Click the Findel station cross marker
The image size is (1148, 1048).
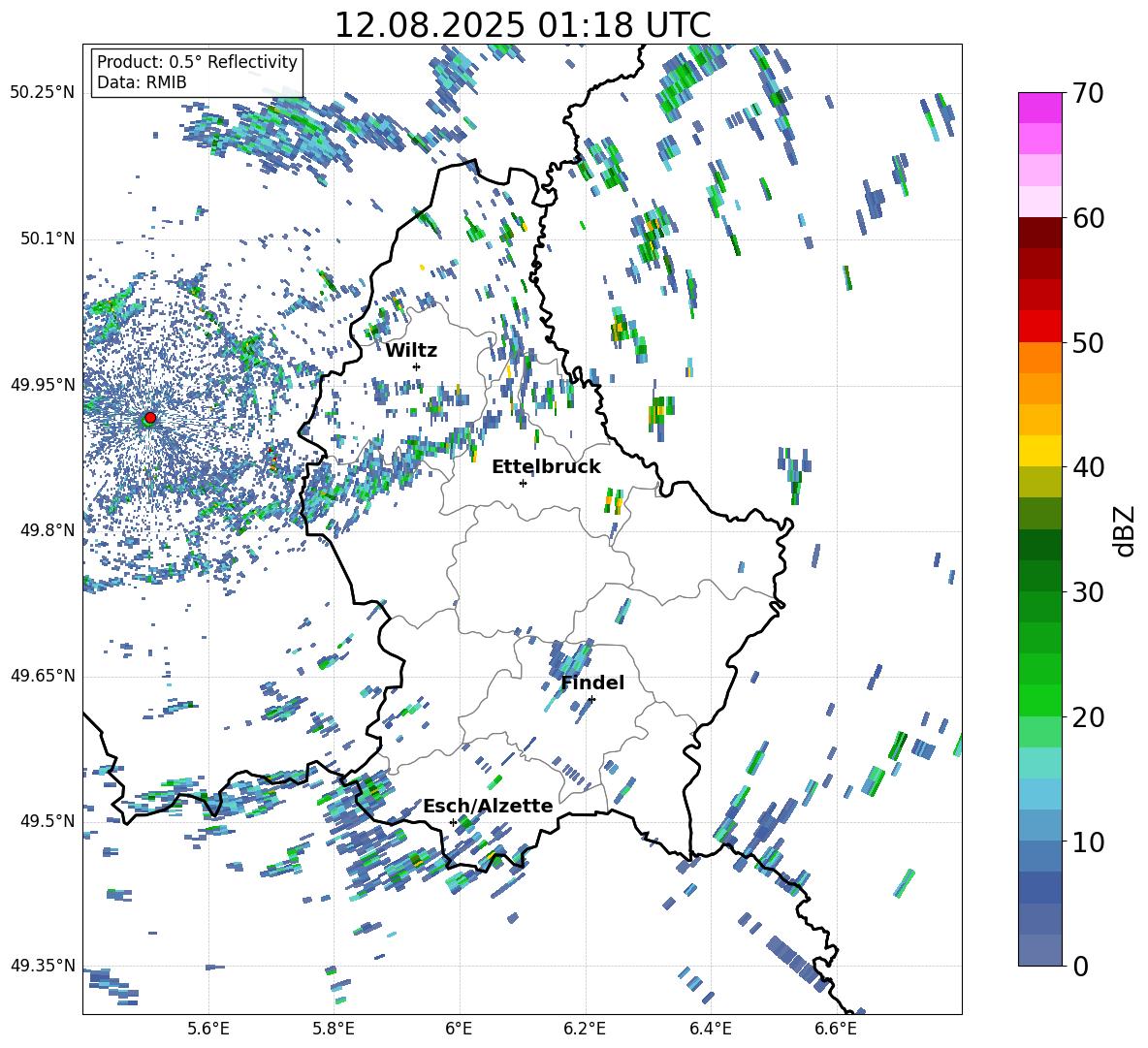tap(591, 699)
